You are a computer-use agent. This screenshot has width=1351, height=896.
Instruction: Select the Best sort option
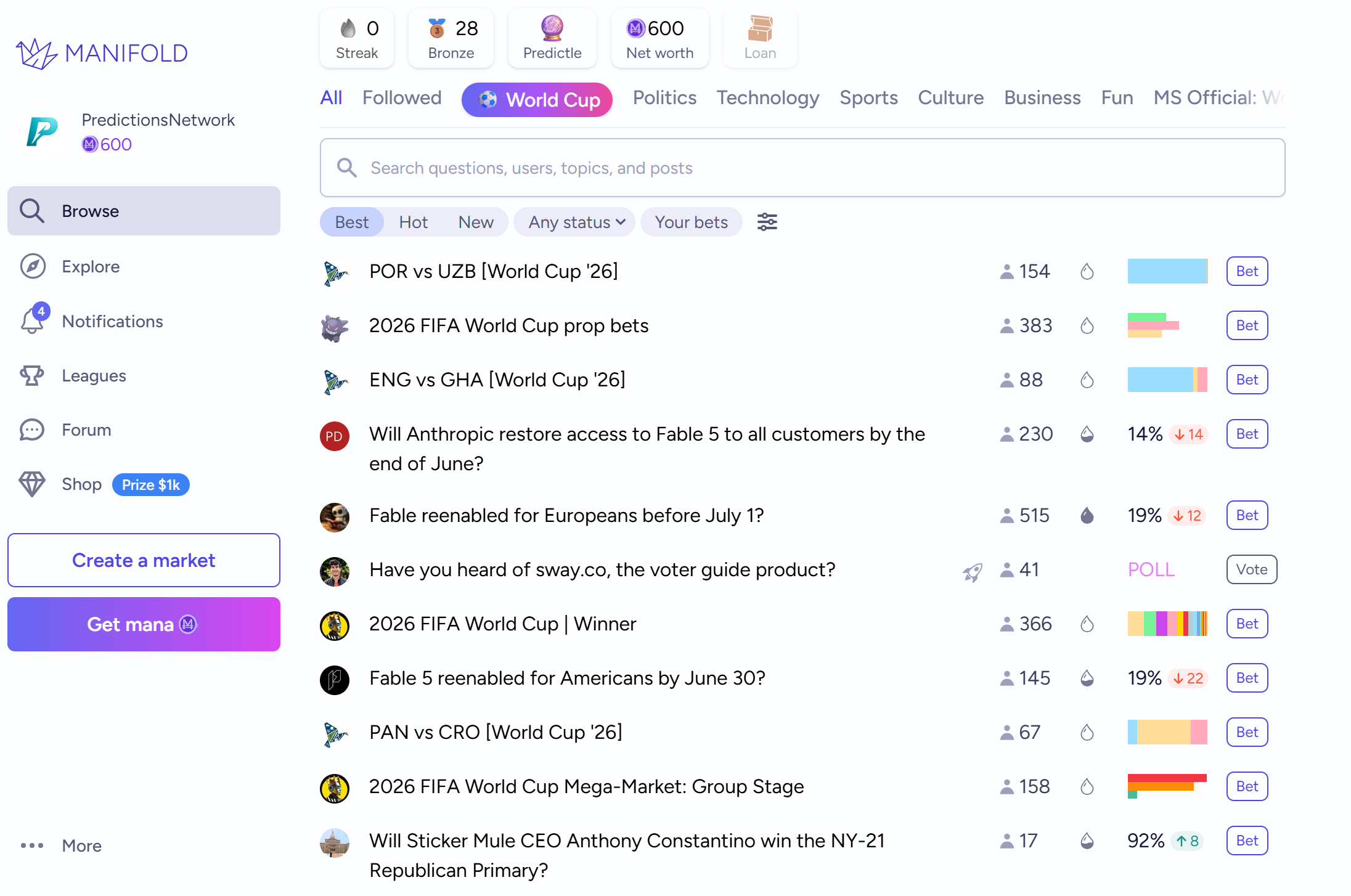click(x=352, y=222)
